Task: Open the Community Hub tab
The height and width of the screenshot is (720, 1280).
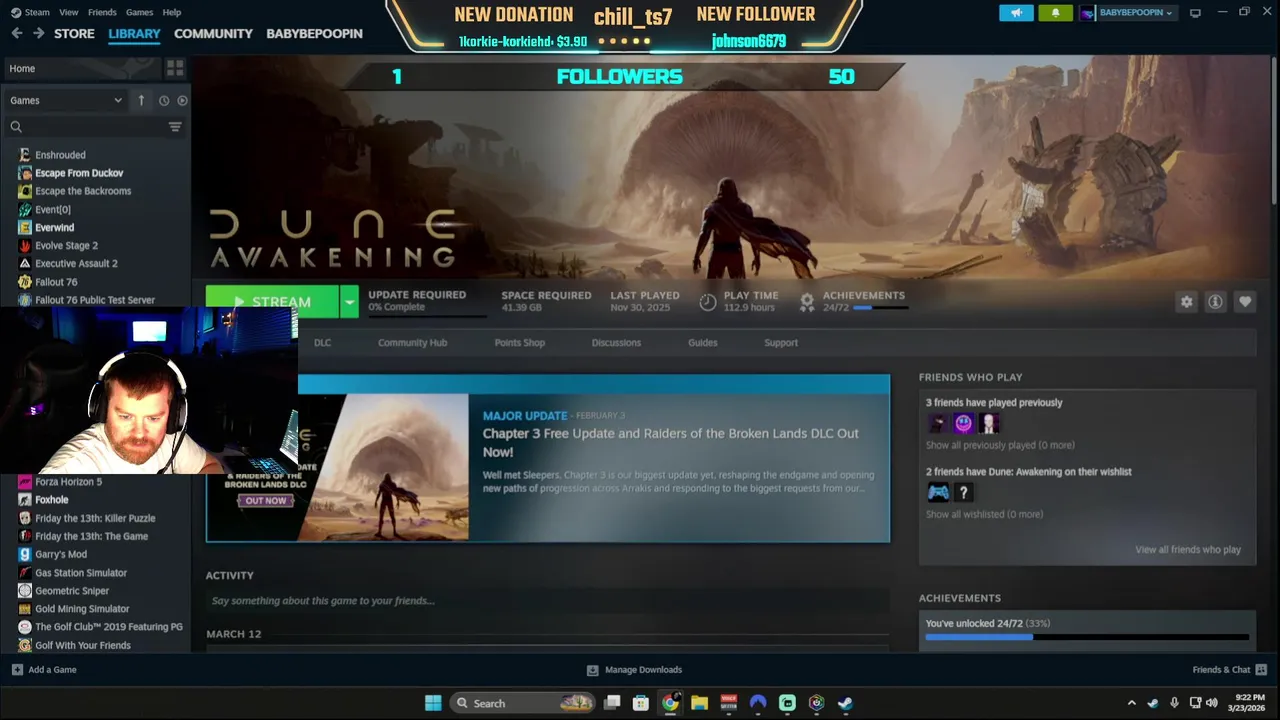Action: point(412,342)
